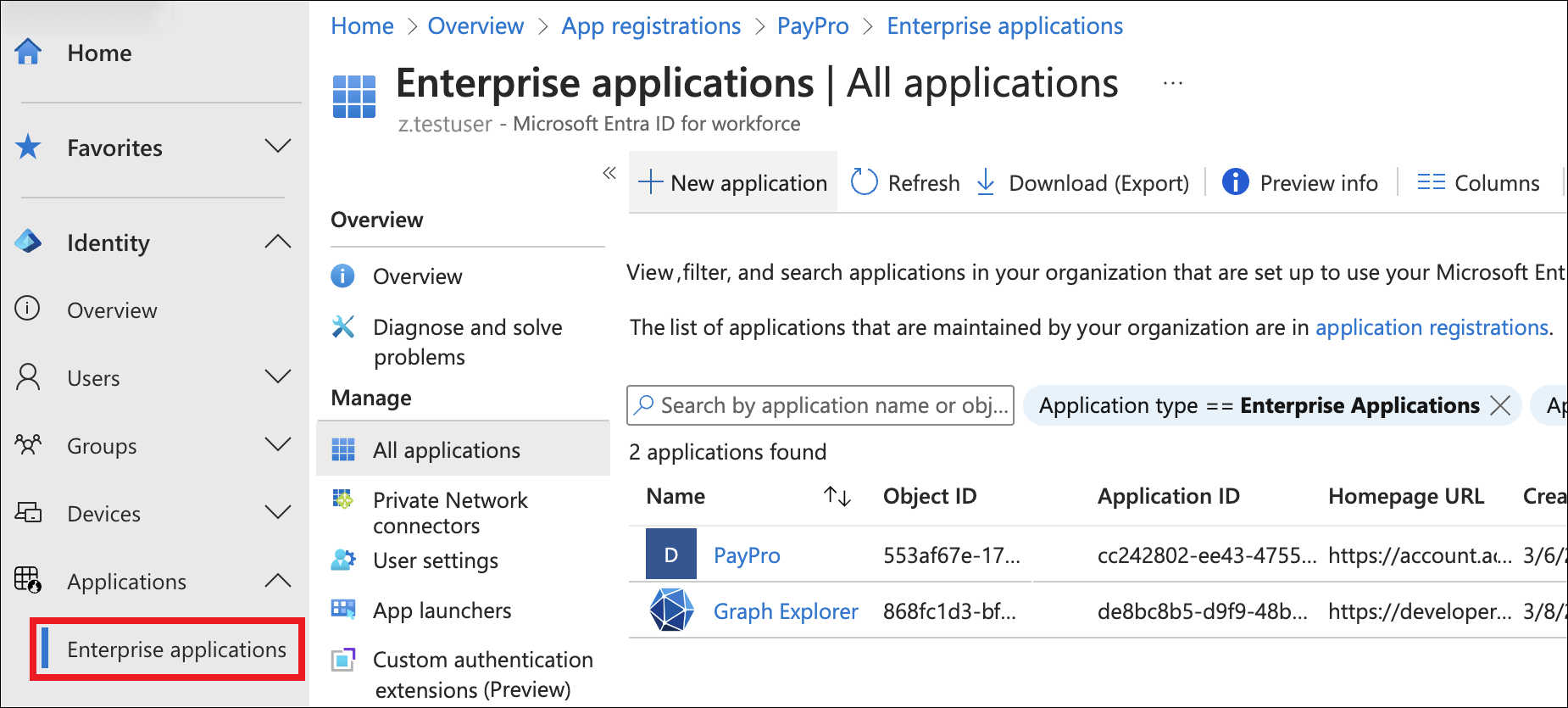Click the Overview info circle icon in left nav
The height and width of the screenshot is (708, 1568).
28,308
